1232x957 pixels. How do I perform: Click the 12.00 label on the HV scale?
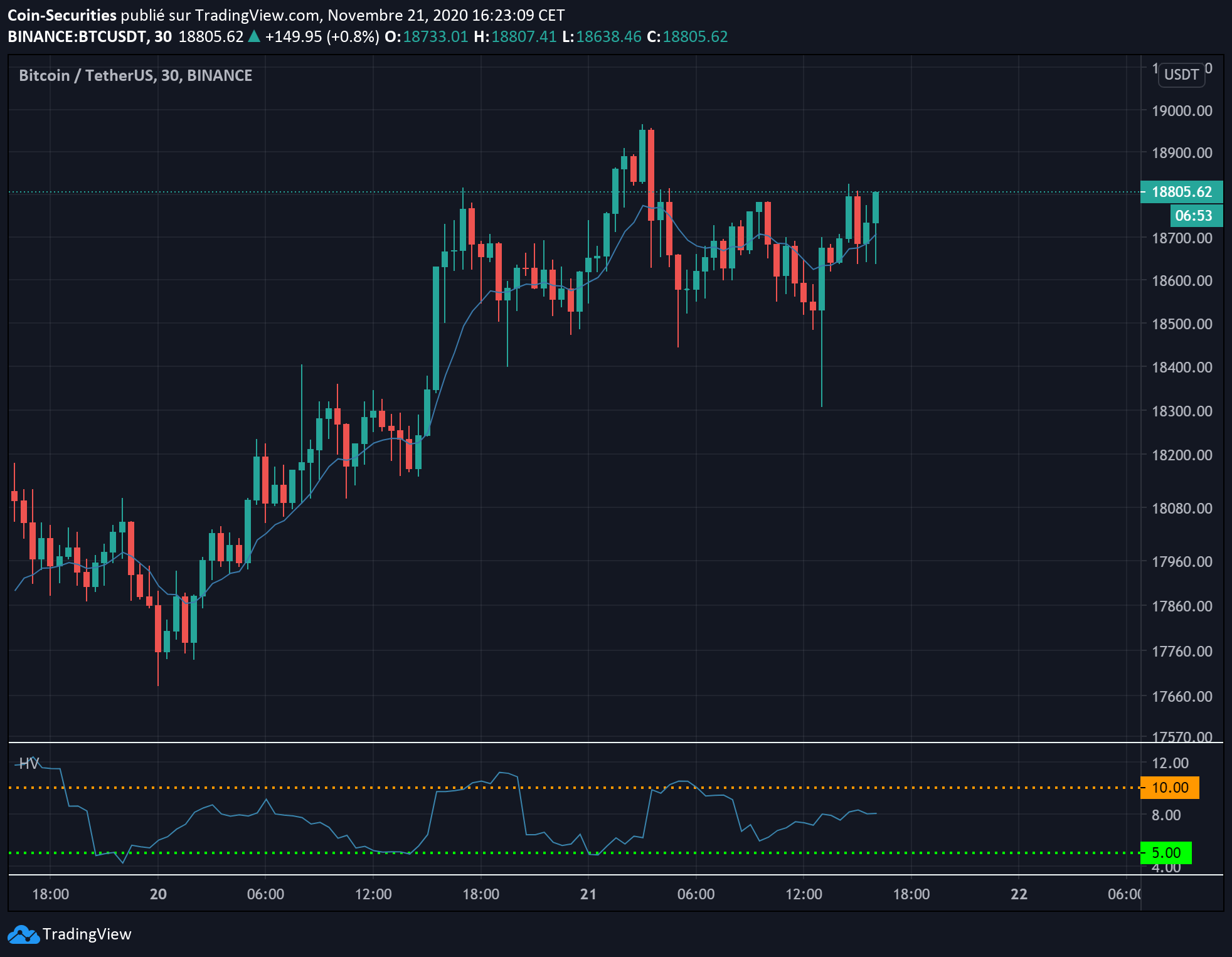click(x=1171, y=763)
